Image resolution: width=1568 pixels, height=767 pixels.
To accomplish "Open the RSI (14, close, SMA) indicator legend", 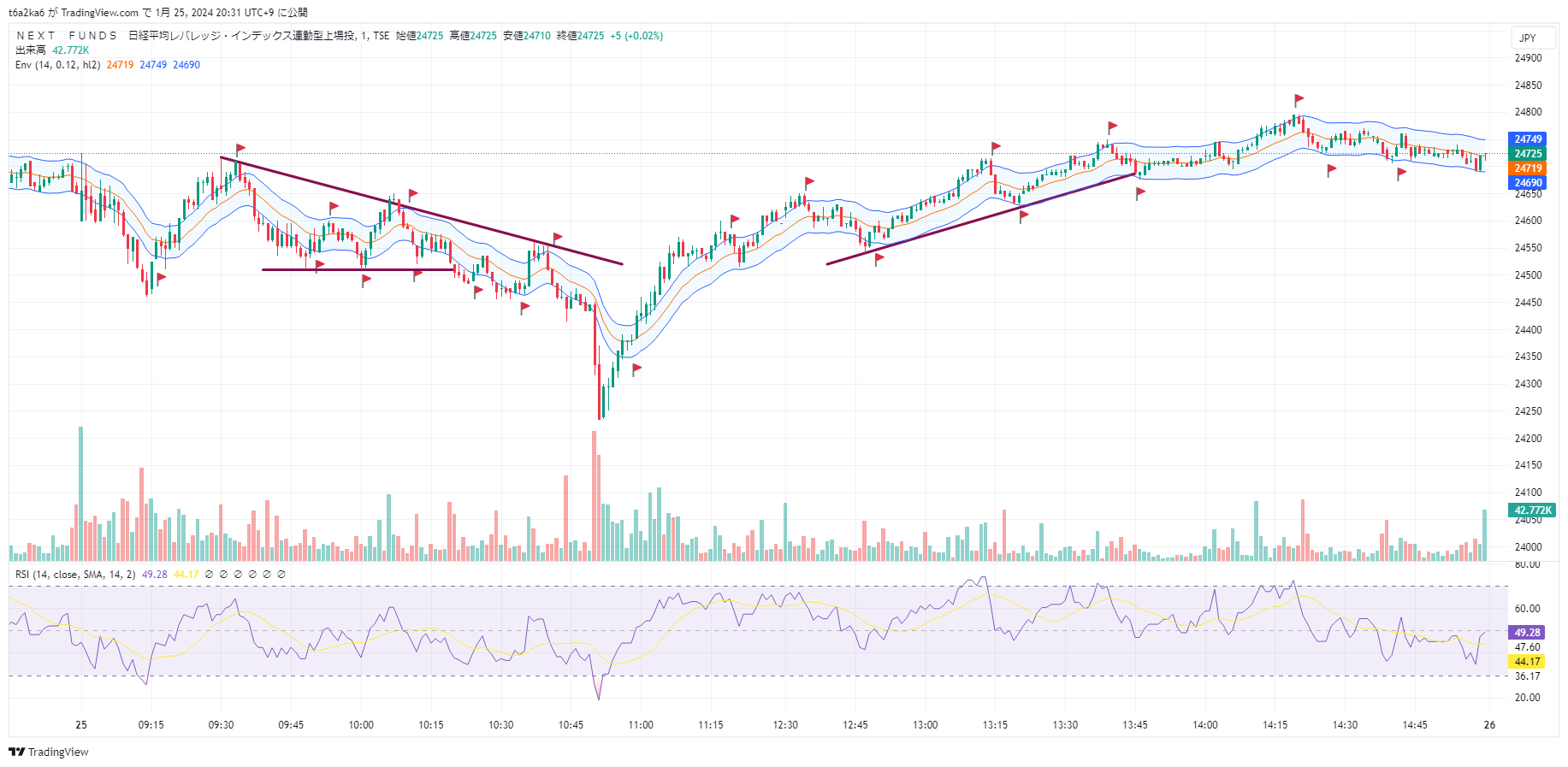I will tap(74, 575).
